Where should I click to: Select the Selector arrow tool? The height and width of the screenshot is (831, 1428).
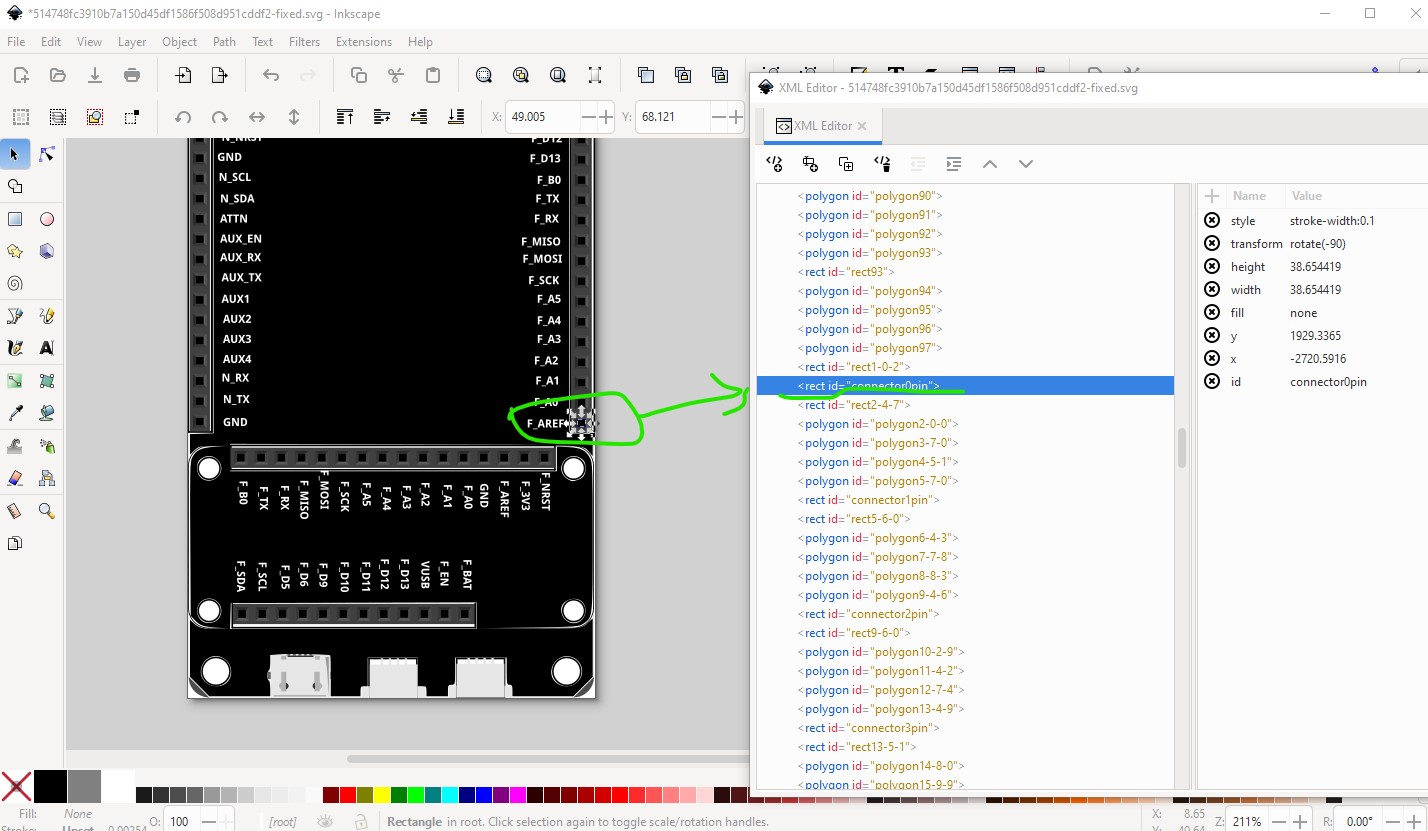pyautogui.click(x=15, y=154)
